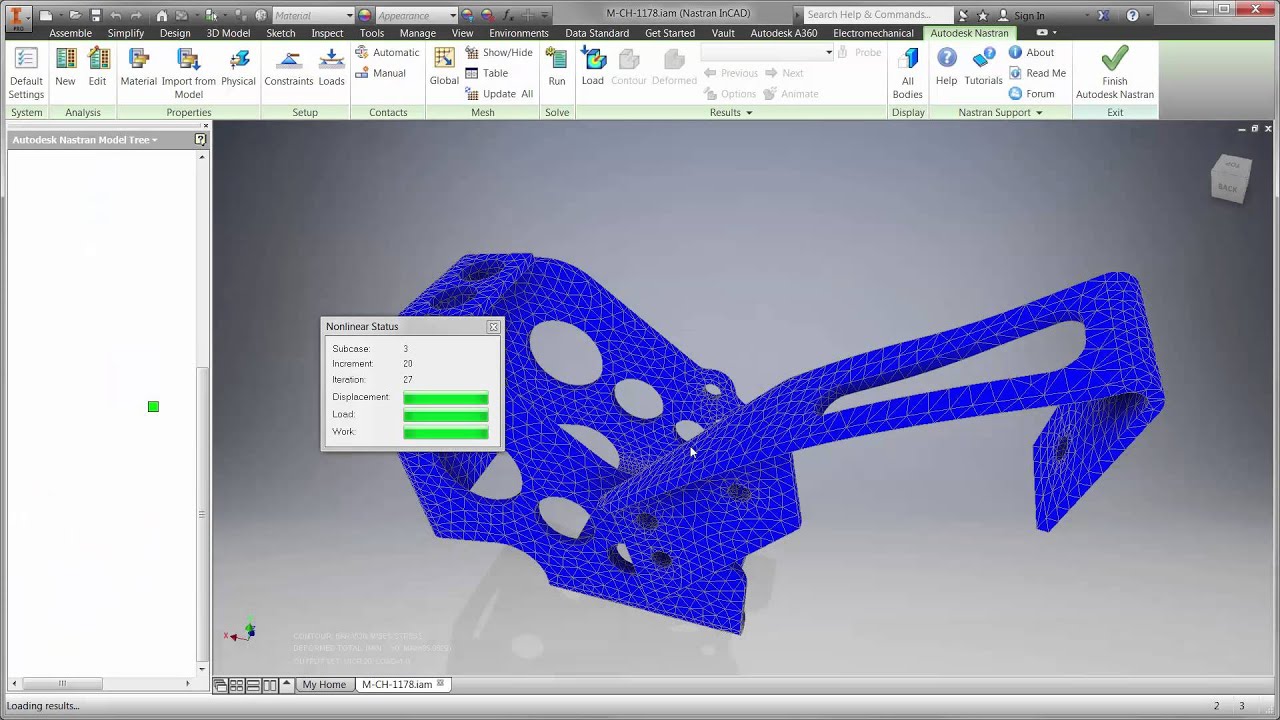The image size is (1280, 720).
Task: Switch to the 3D Model tab
Action: [228, 33]
